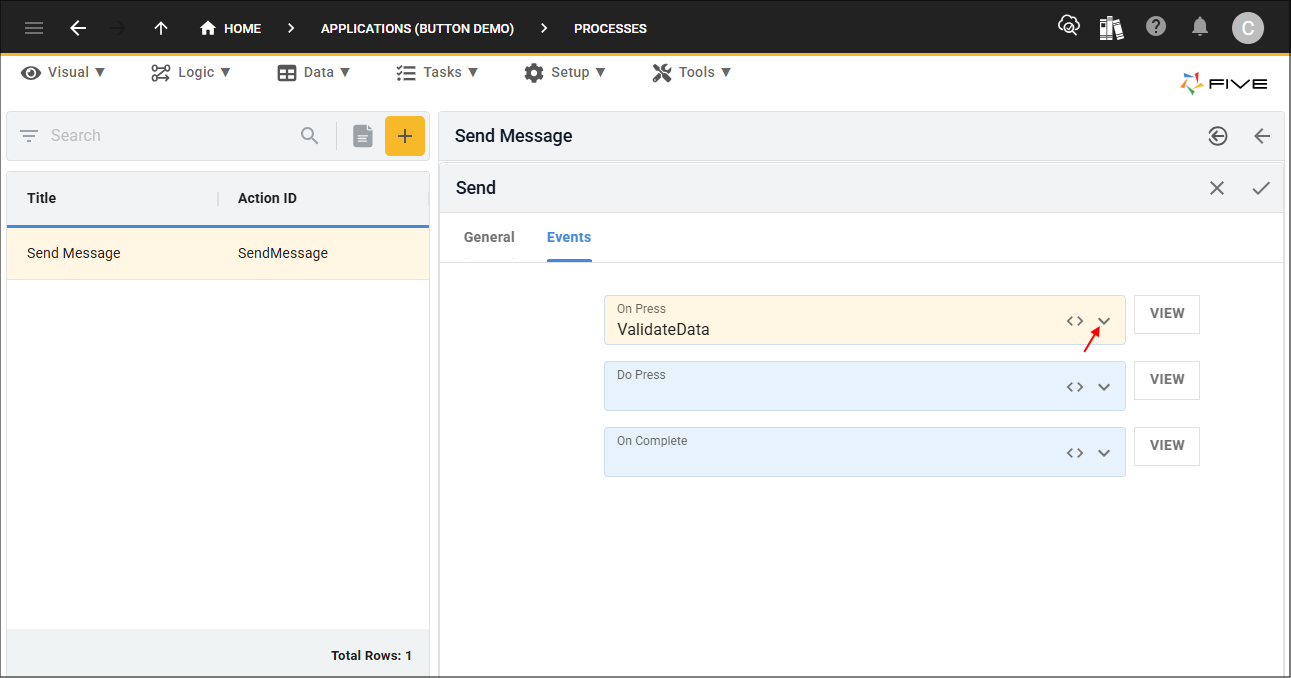1291x678 pixels.
Task: Click into the Do Press field
Action: point(864,386)
